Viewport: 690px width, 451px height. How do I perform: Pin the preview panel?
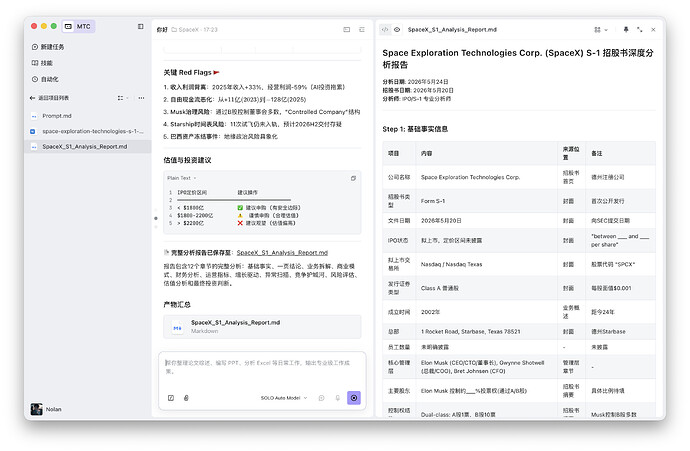point(626,29)
